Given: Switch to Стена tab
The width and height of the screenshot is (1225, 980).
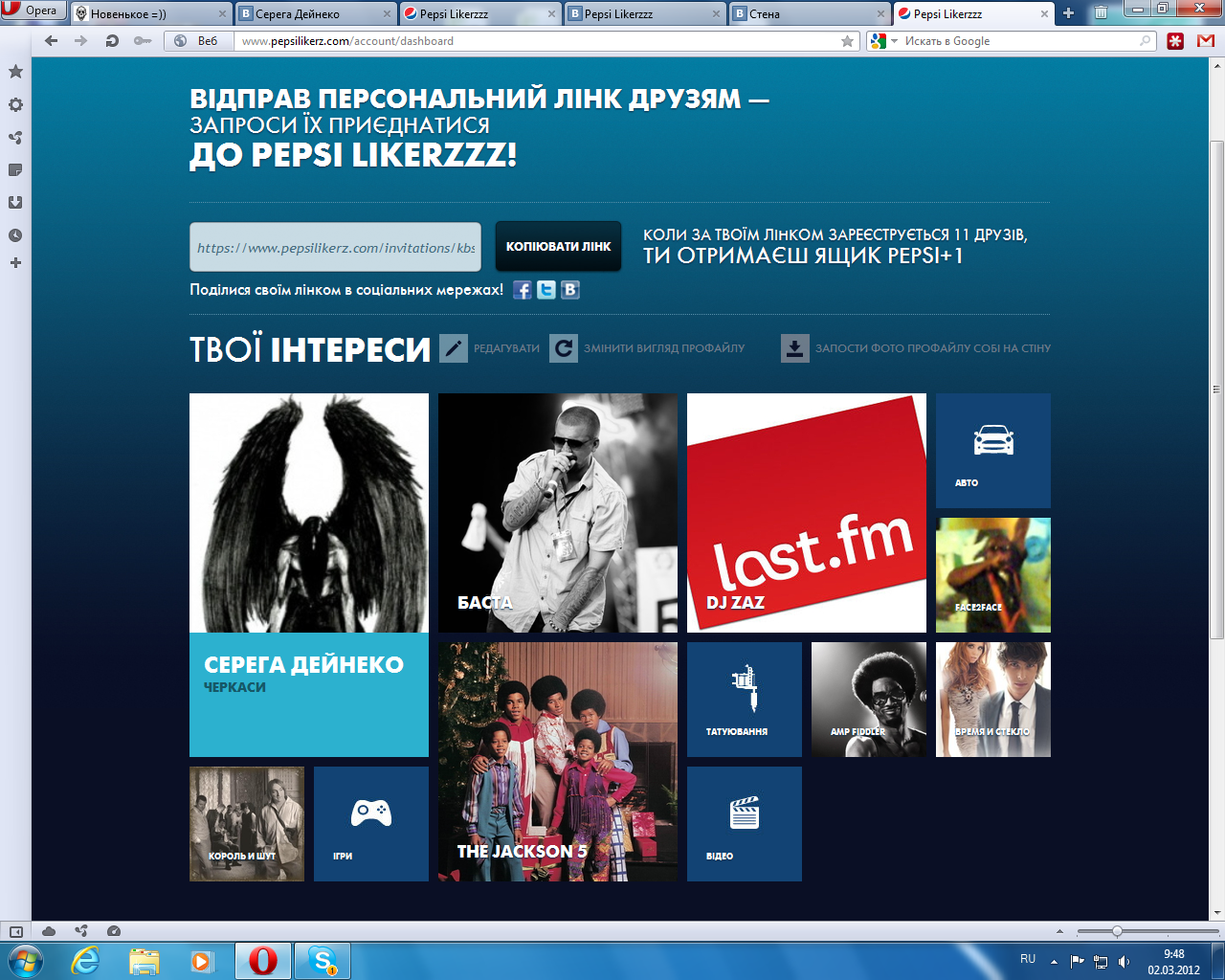Looking at the screenshot, I should click(x=810, y=13).
